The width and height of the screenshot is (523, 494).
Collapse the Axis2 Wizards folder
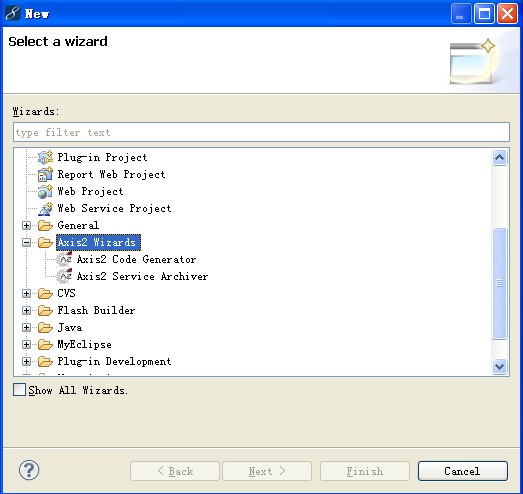tap(26, 242)
